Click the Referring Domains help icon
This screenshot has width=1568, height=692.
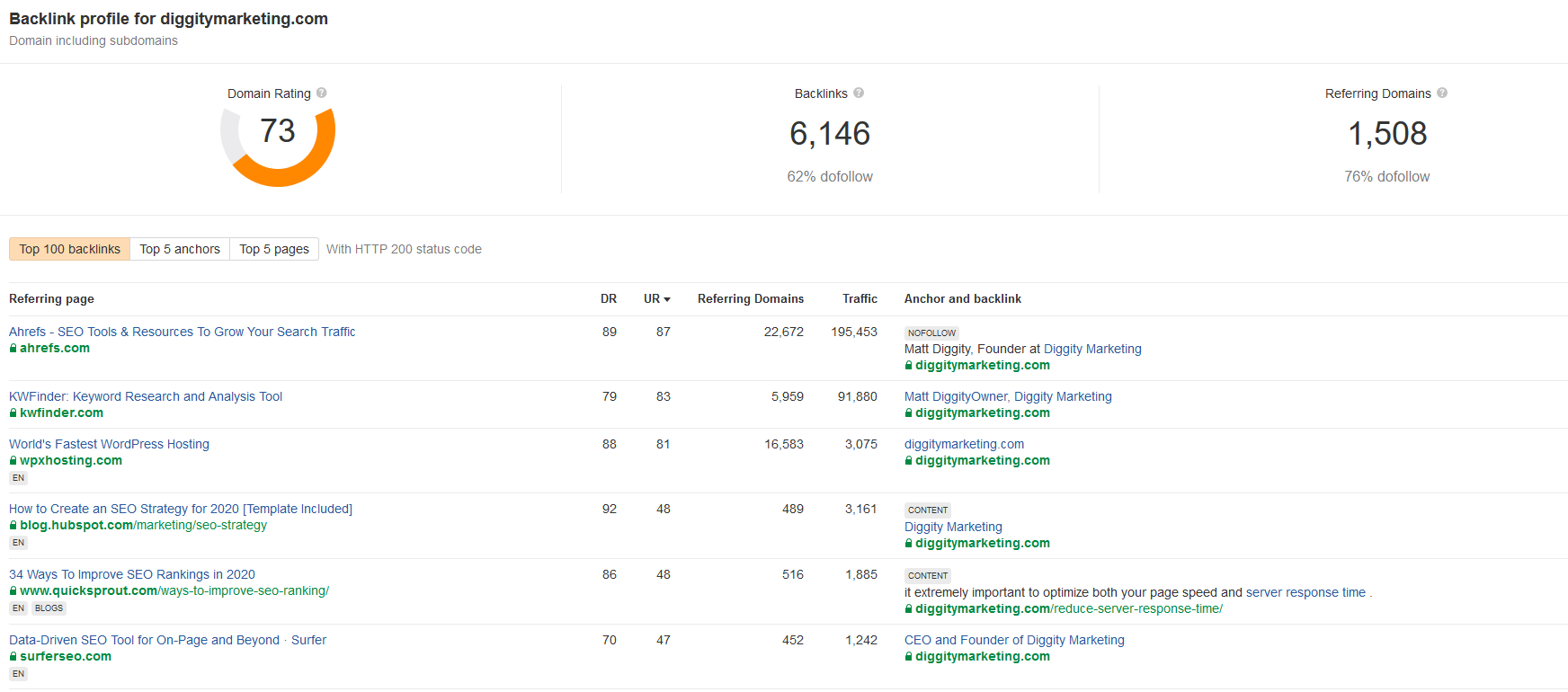[1442, 93]
